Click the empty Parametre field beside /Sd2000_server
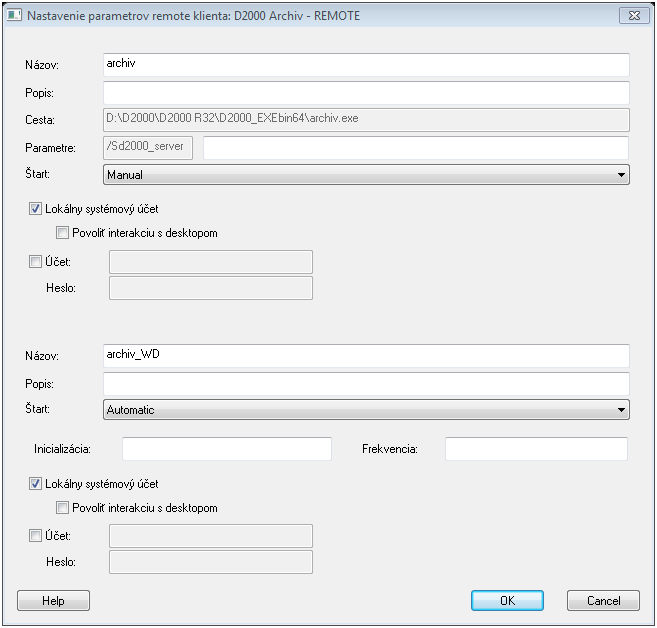The image size is (657, 628). 415,148
